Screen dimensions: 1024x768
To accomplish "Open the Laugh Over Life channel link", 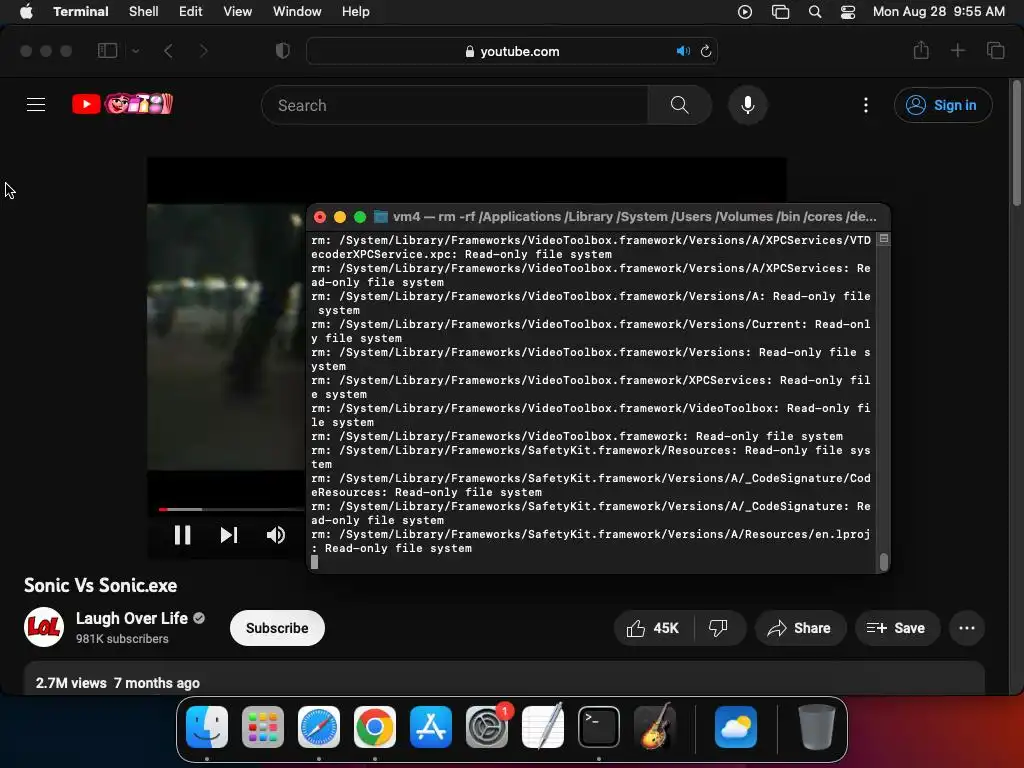I will coord(131,618).
